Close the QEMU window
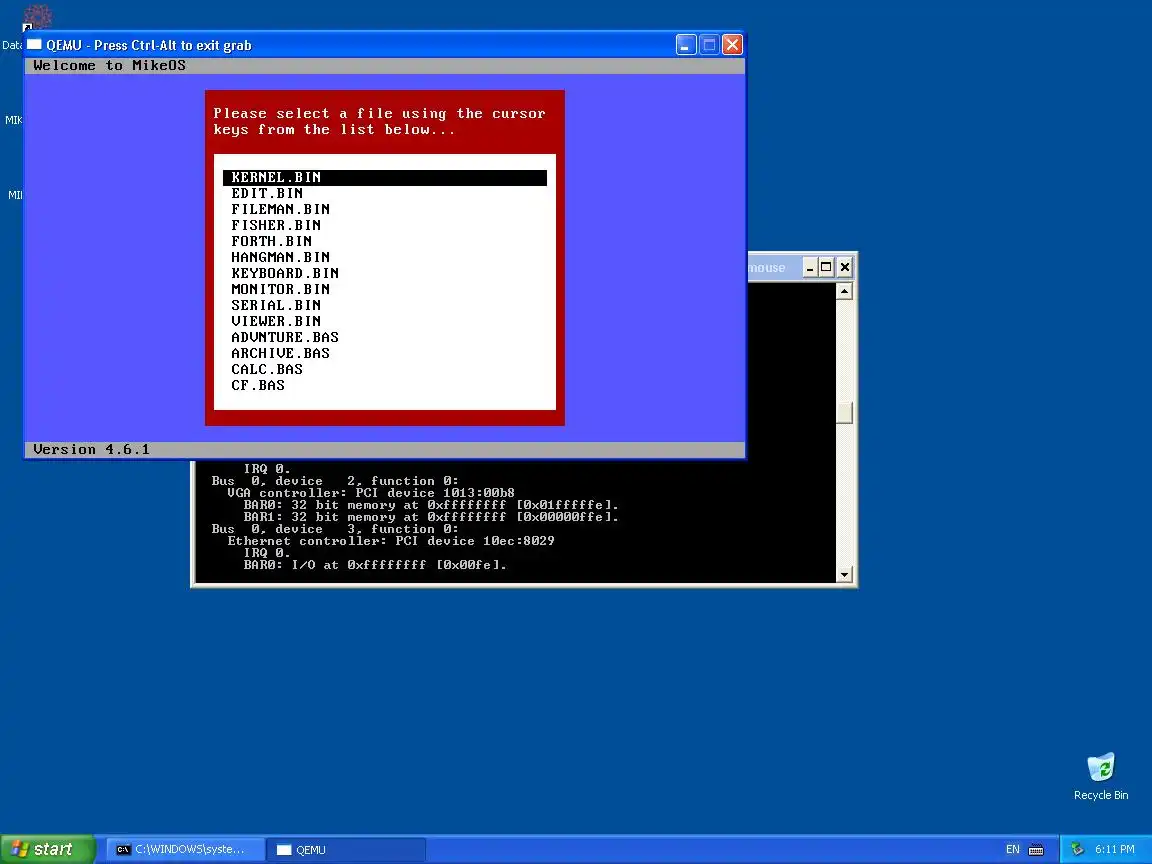This screenshot has height=864, width=1152. [732, 45]
